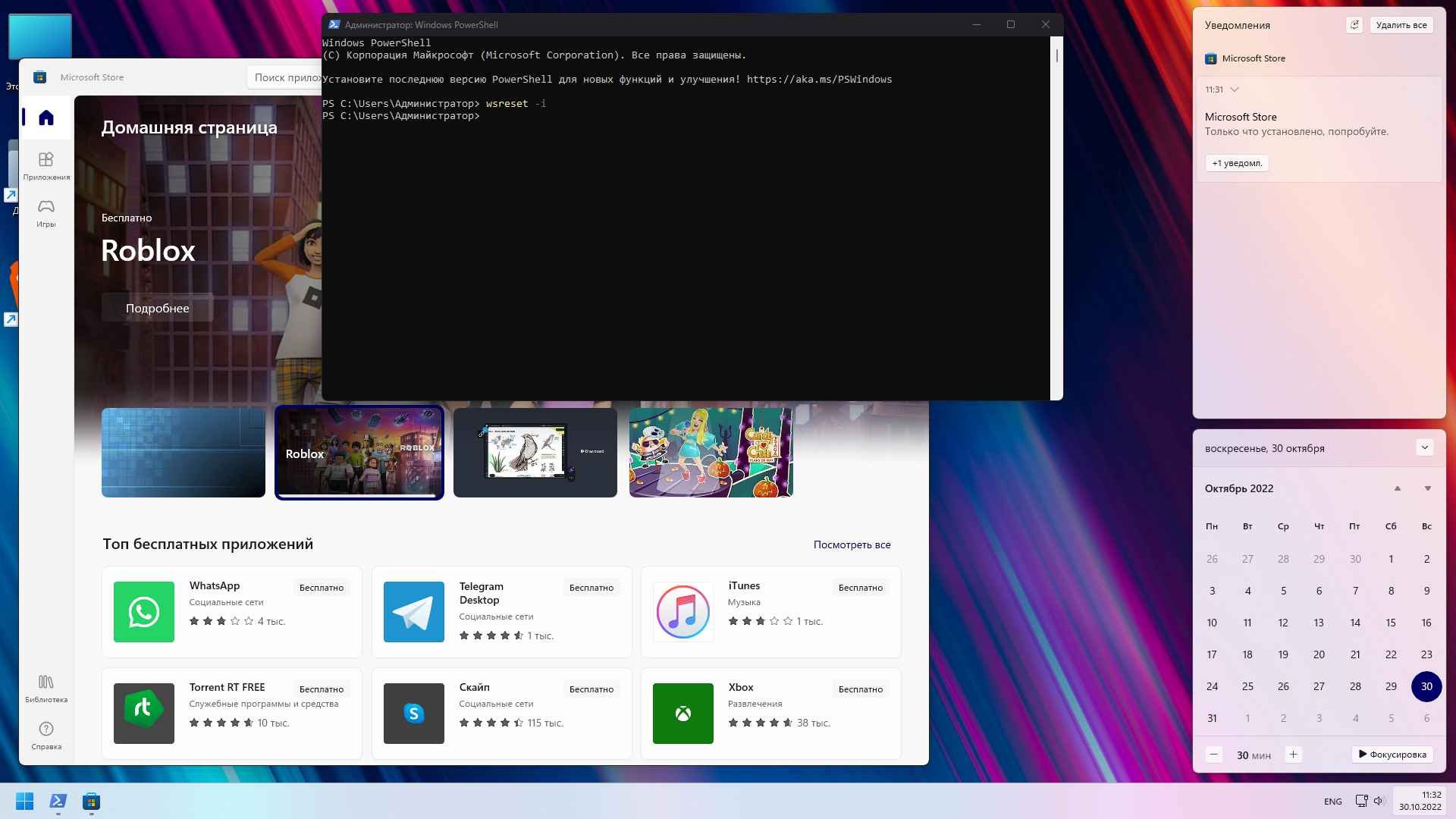Increase focus time with plus button

1293,755
